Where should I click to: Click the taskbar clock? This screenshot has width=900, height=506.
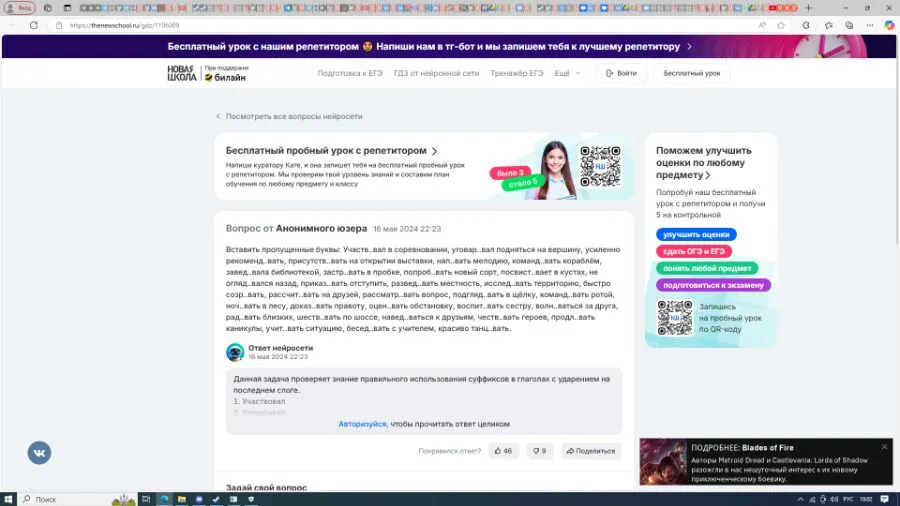tap(866, 499)
